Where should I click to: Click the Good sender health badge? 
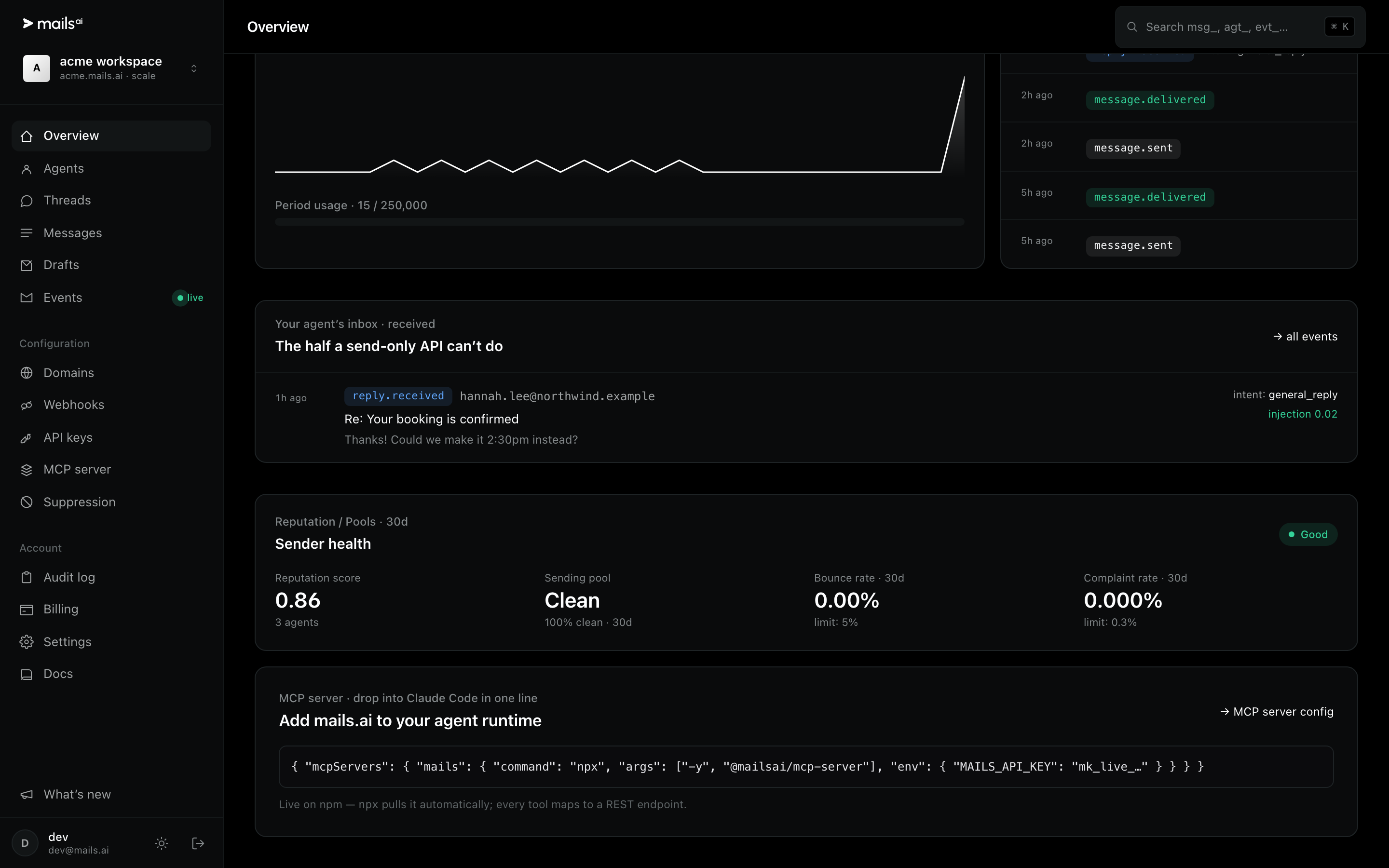point(1308,534)
